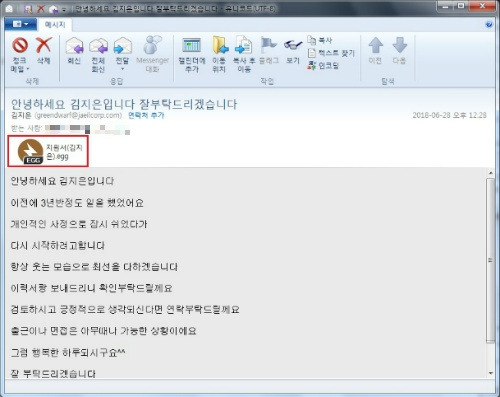Click body line 항상 웃는 모습으로 최선을

click(94, 267)
